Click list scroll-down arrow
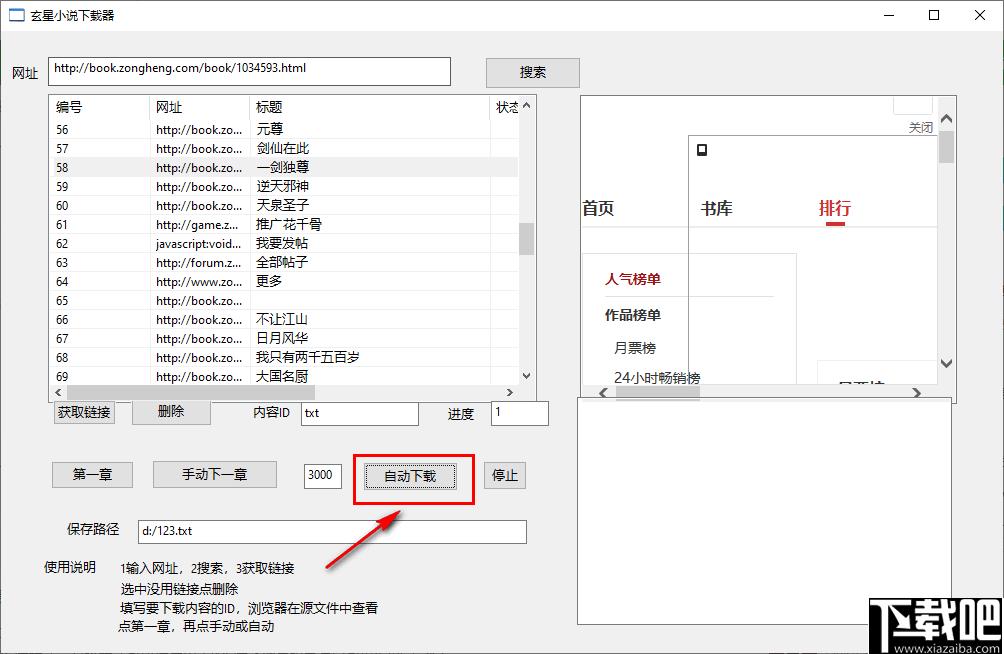The height and width of the screenshot is (654, 1004). coord(526,376)
